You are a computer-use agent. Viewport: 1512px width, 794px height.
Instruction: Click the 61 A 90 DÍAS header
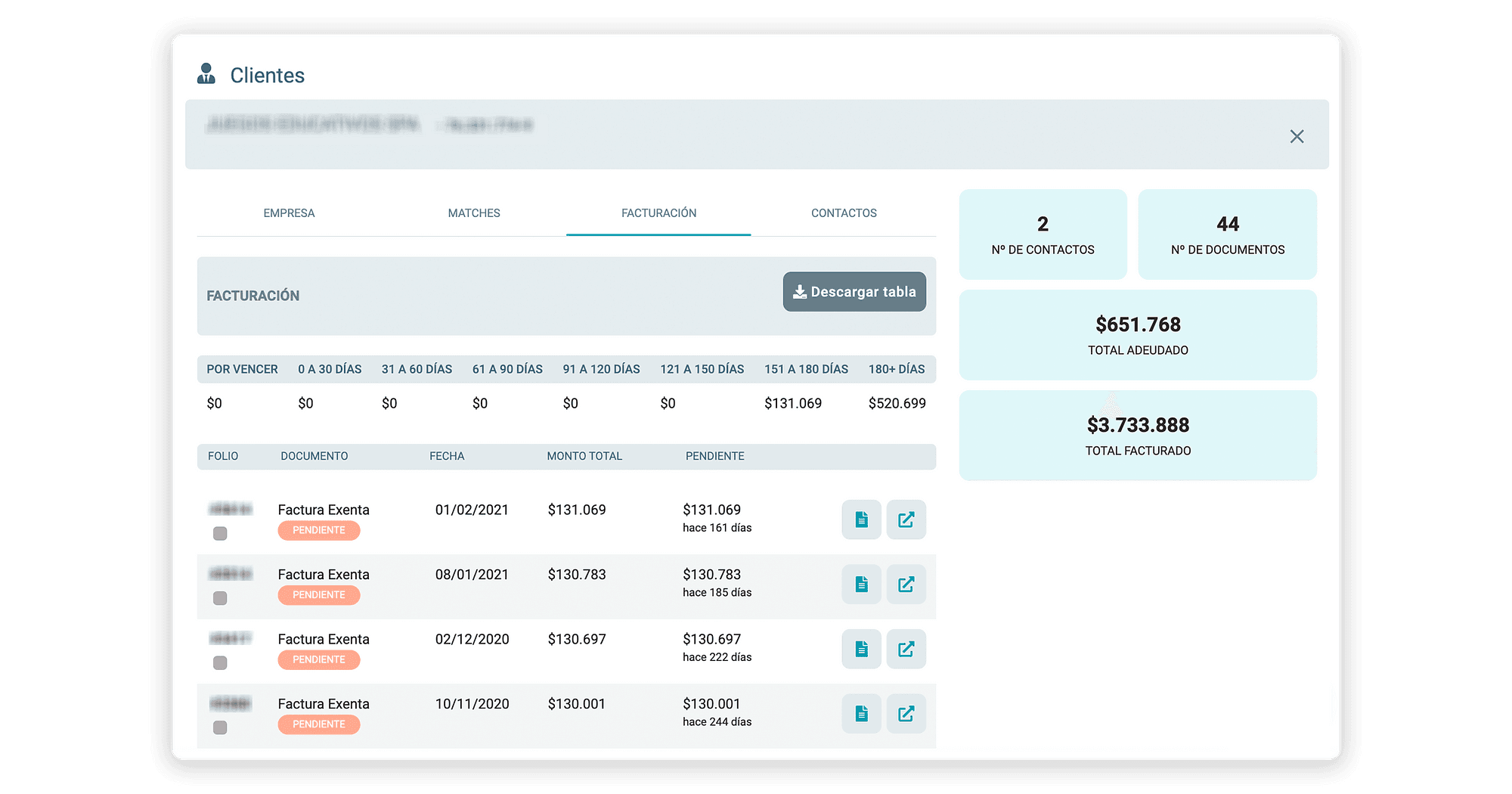click(x=507, y=369)
